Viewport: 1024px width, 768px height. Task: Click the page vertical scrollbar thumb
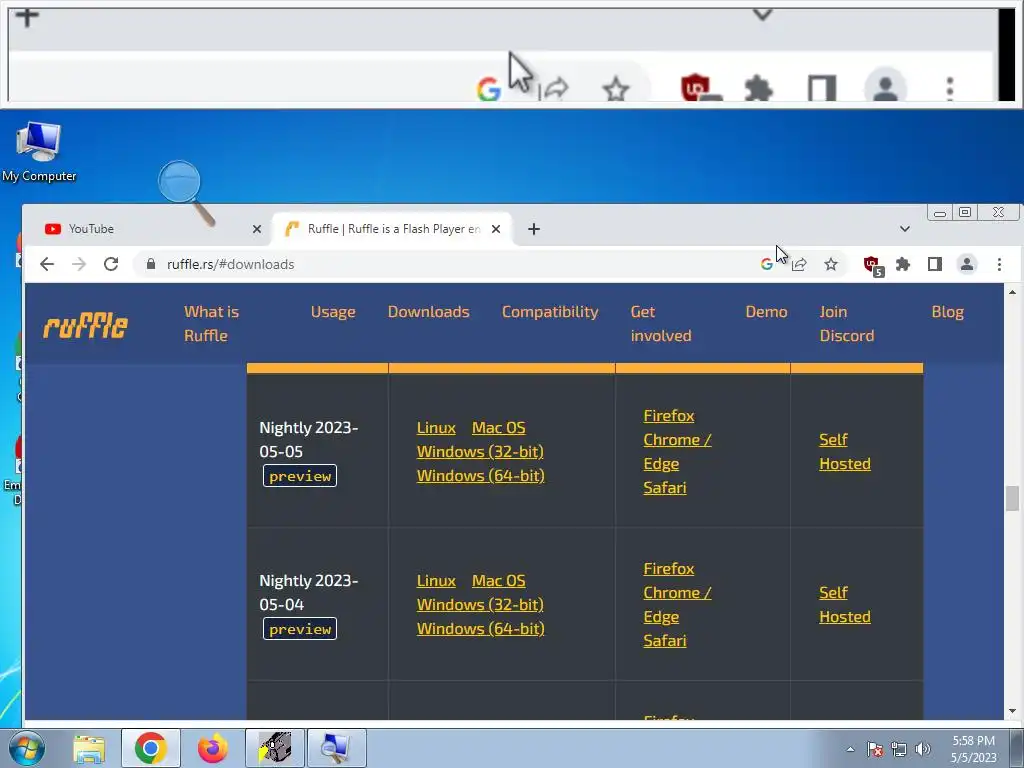click(x=1012, y=498)
